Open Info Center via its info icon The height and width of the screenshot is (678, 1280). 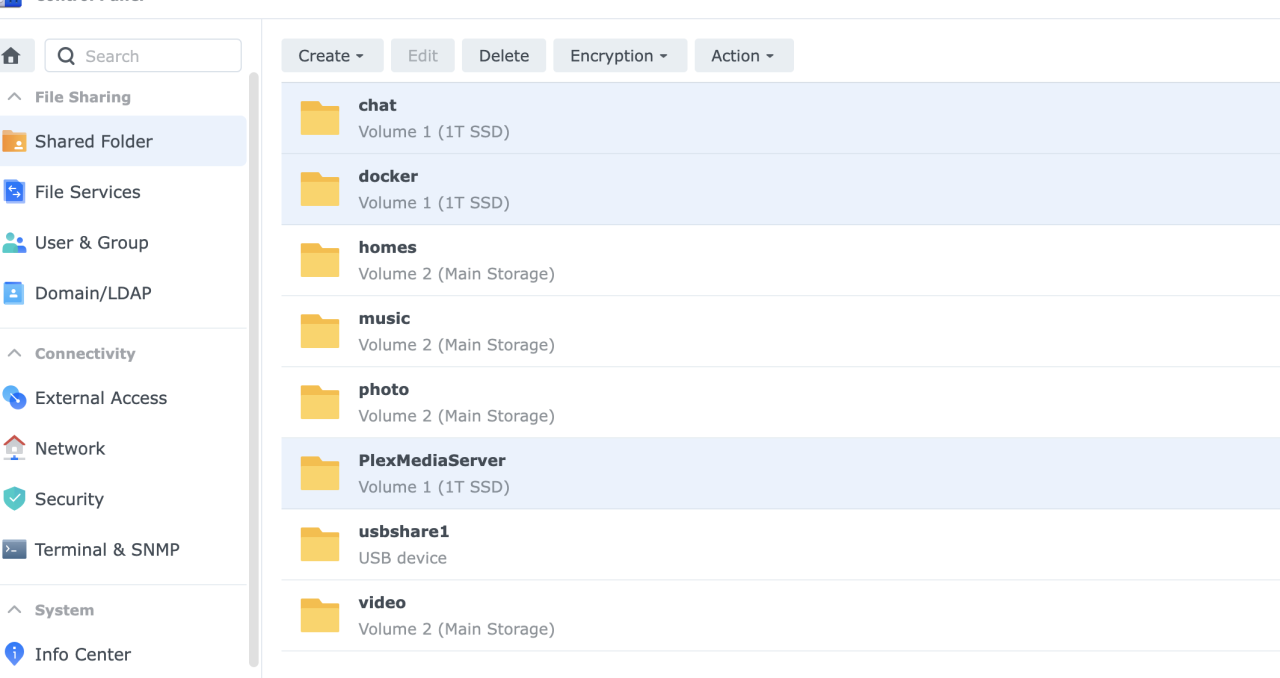[14, 654]
